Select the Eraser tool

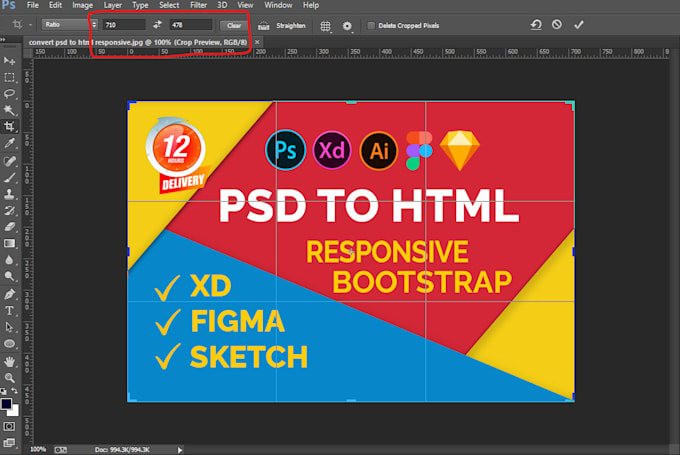pos(9,227)
